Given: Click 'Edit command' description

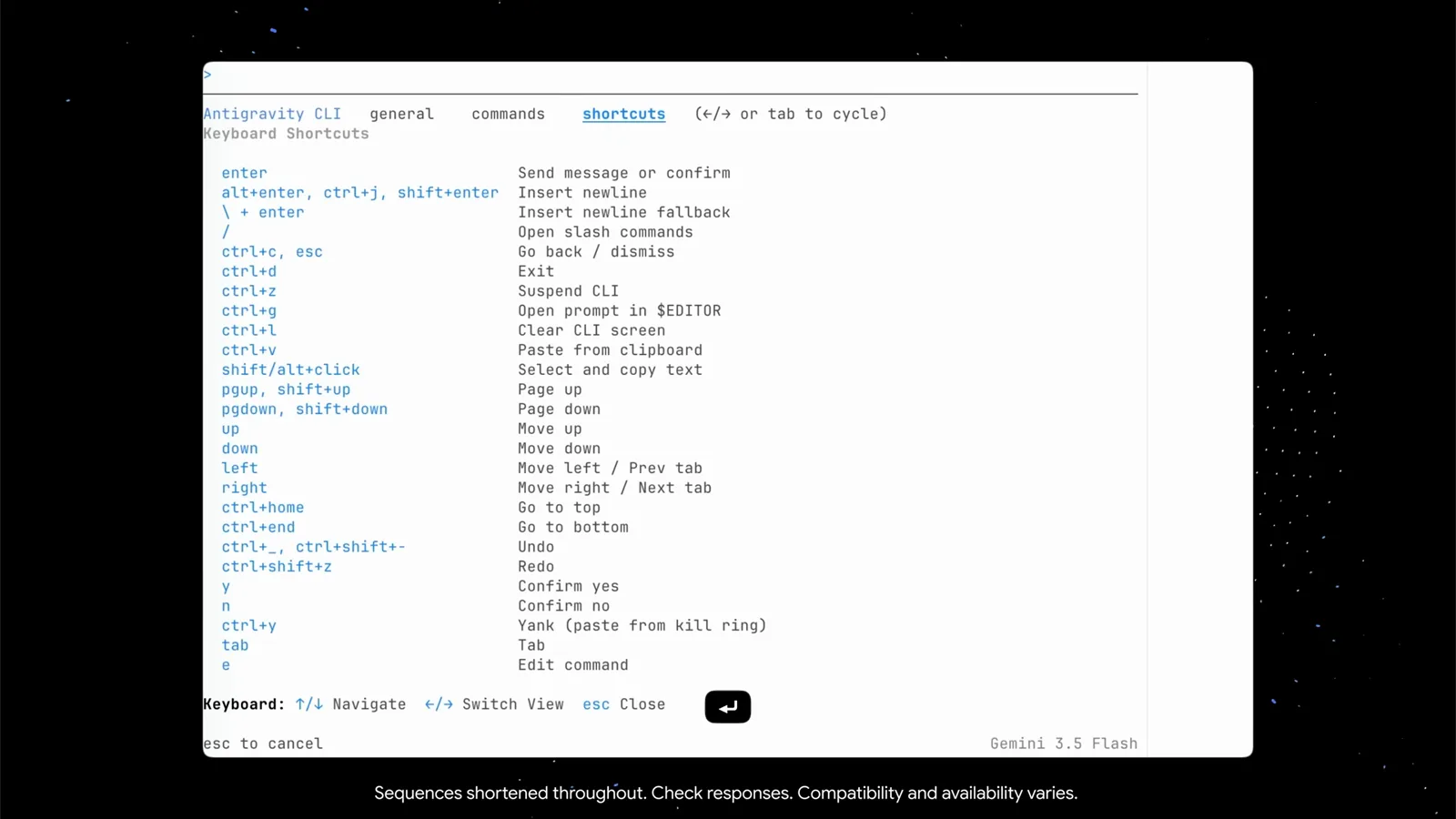Looking at the screenshot, I should pos(572,665).
